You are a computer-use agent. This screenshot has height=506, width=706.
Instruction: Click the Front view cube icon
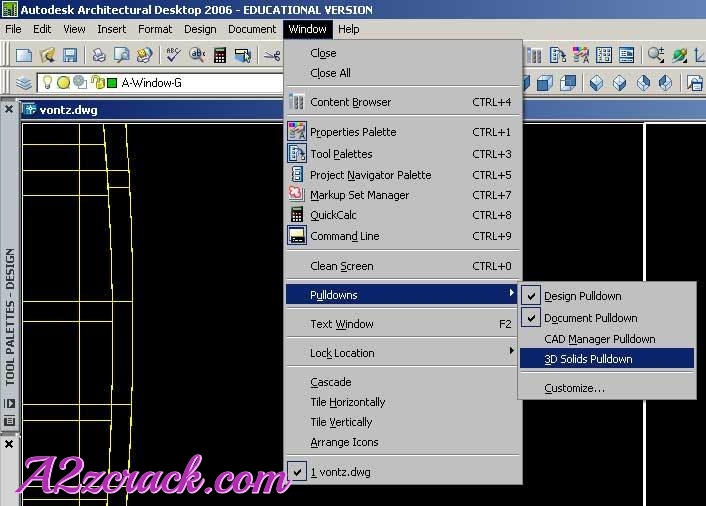pyautogui.click(x=545, y=83)
